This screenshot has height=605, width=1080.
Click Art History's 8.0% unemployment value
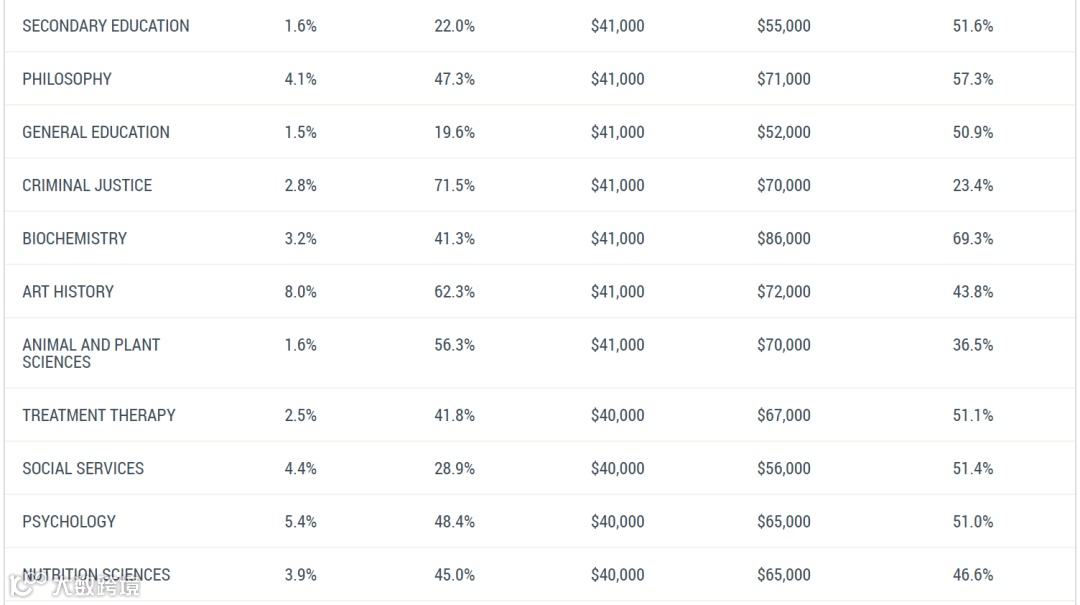pyautogui.click(x=300, y=291)
